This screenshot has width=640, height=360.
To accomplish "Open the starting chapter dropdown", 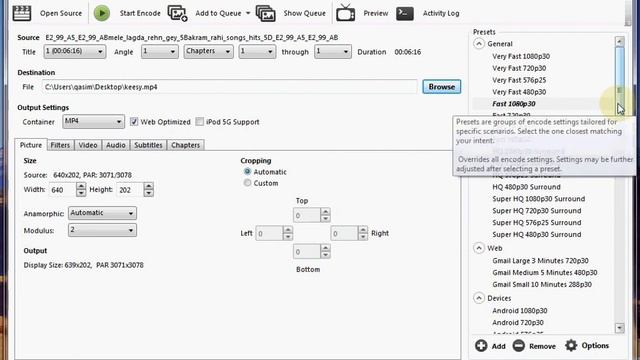I will click(257, 51).
